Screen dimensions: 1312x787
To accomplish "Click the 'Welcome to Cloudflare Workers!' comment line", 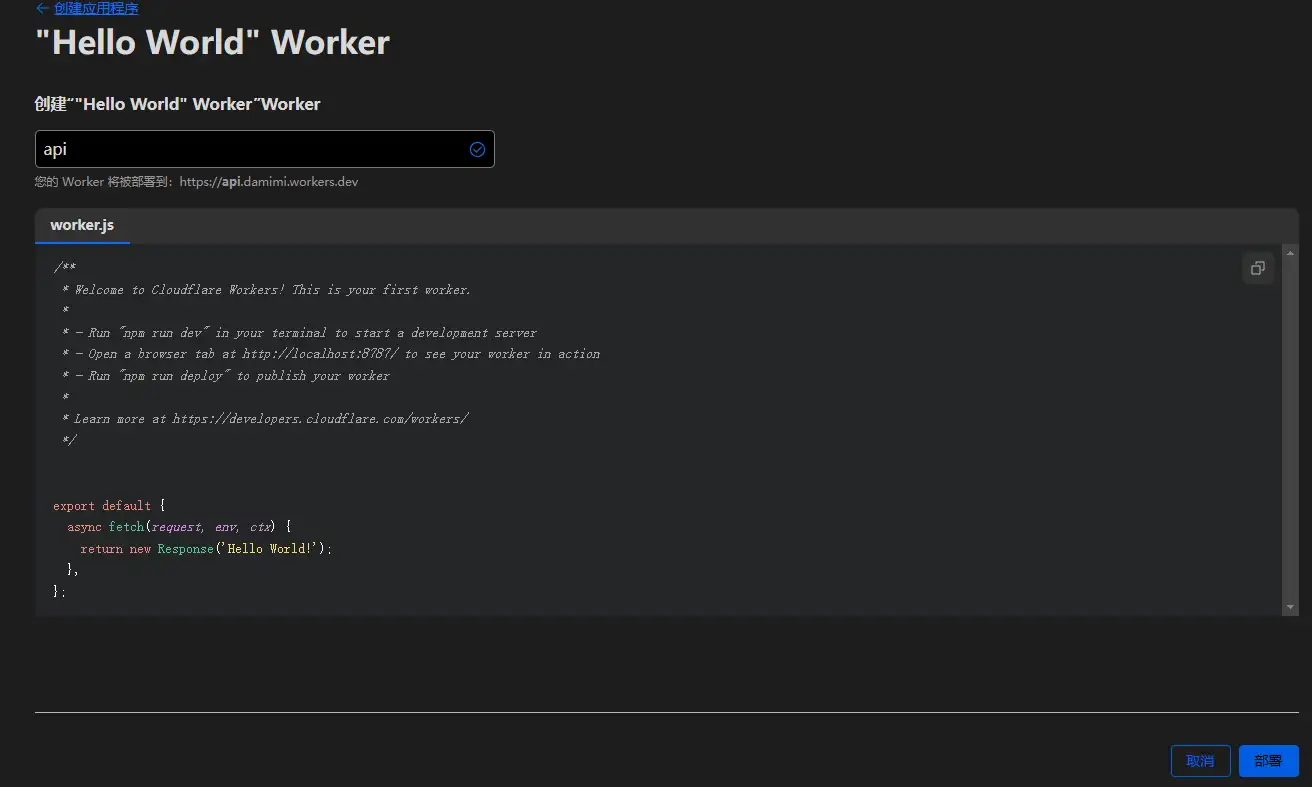I will 266,290.
